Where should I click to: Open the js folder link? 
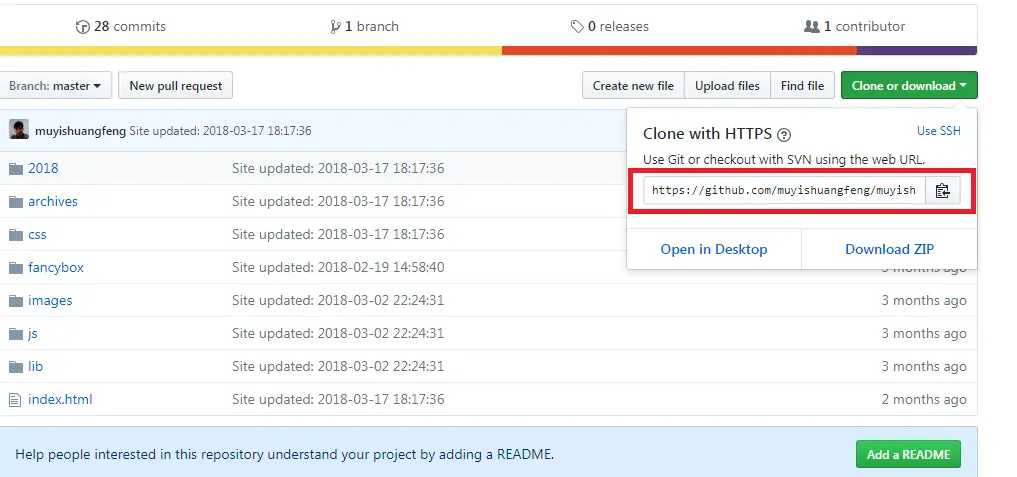pos(32,334)
